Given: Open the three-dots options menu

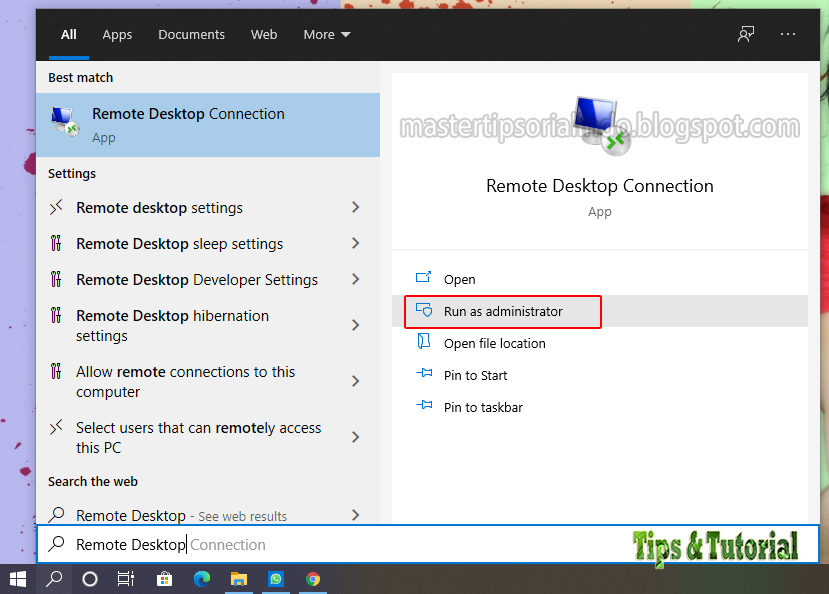Looking at the screenshot, I should tap(788, 34).
